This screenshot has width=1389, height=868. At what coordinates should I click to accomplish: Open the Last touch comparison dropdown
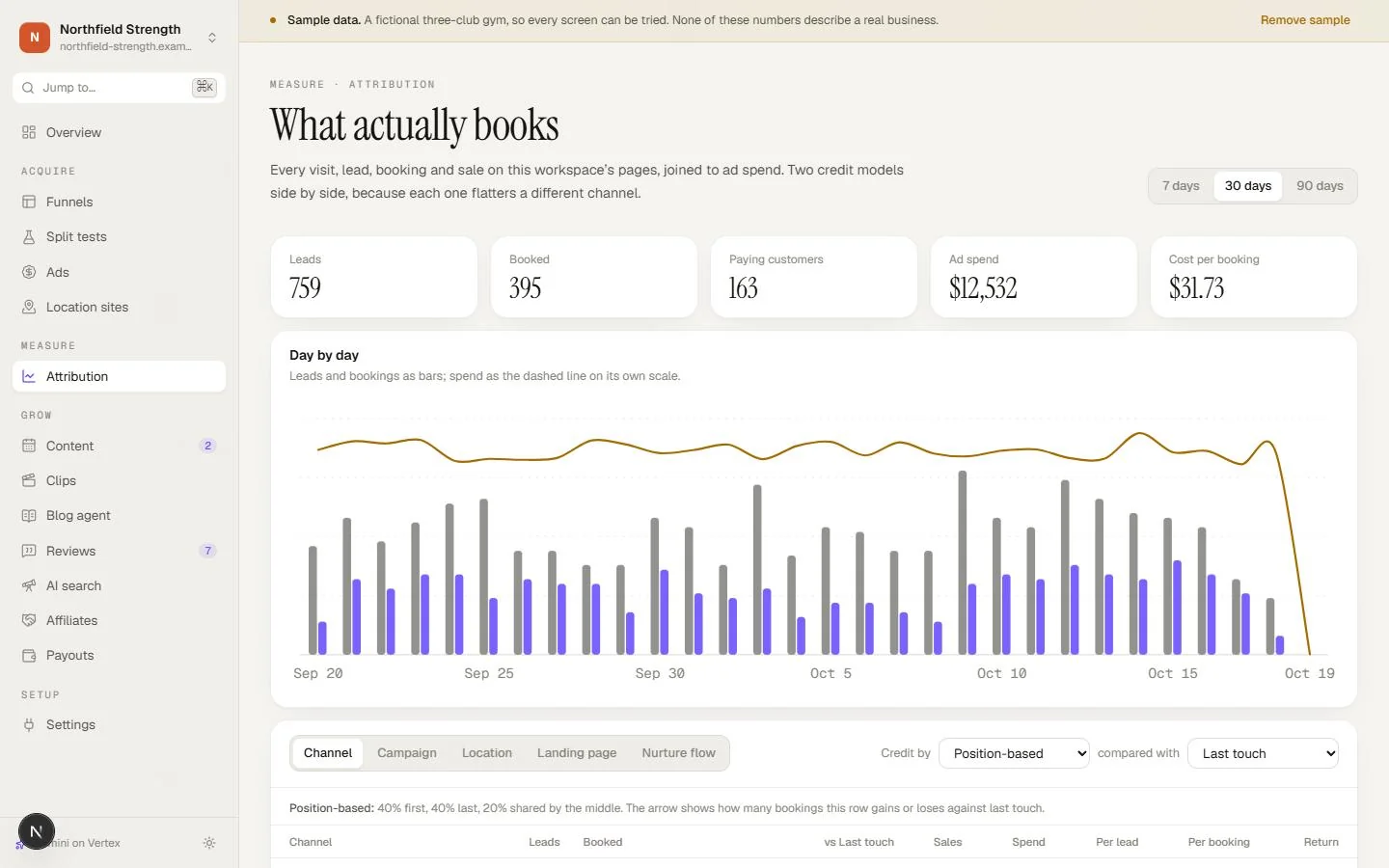click(1264, 753)
